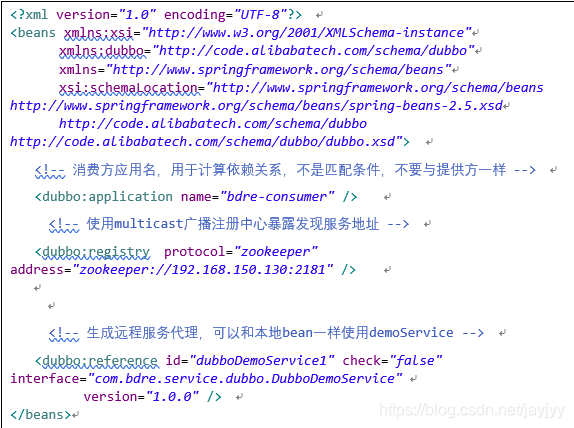The height and width of the screenshot is (428, 574).
Task: Click the closing </beans> tag
Action: tap(40, 415)
